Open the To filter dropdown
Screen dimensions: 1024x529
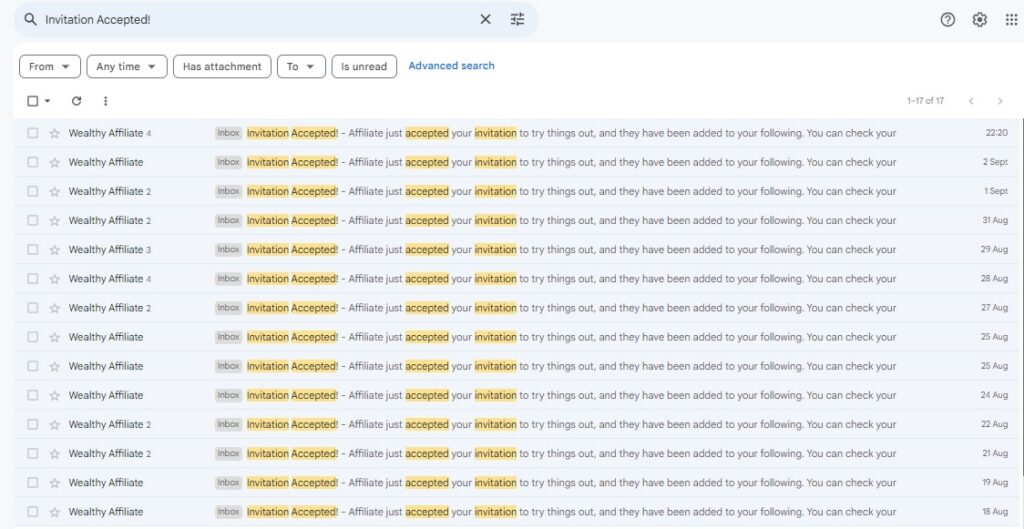pos(301,67)
